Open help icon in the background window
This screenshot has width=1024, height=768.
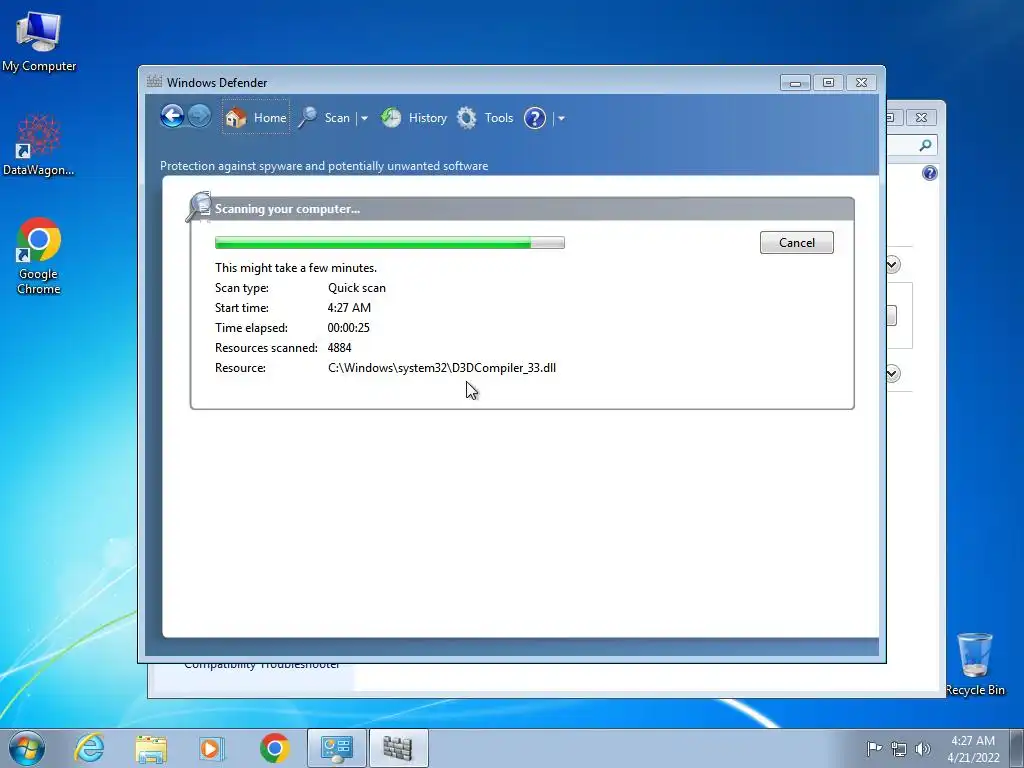pyautogui.click(x=930, y=173)
